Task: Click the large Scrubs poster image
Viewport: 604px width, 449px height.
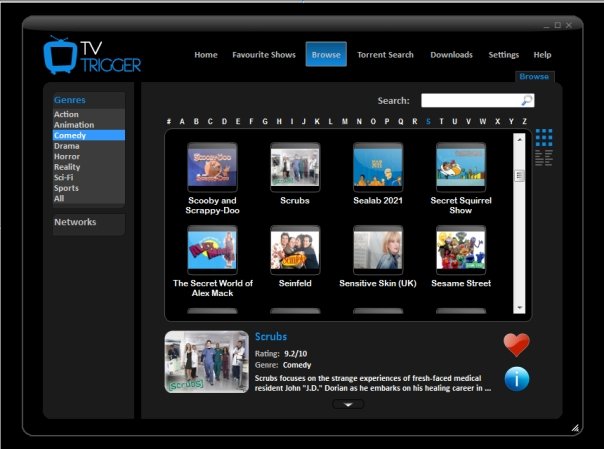Action: click(206, 362)
